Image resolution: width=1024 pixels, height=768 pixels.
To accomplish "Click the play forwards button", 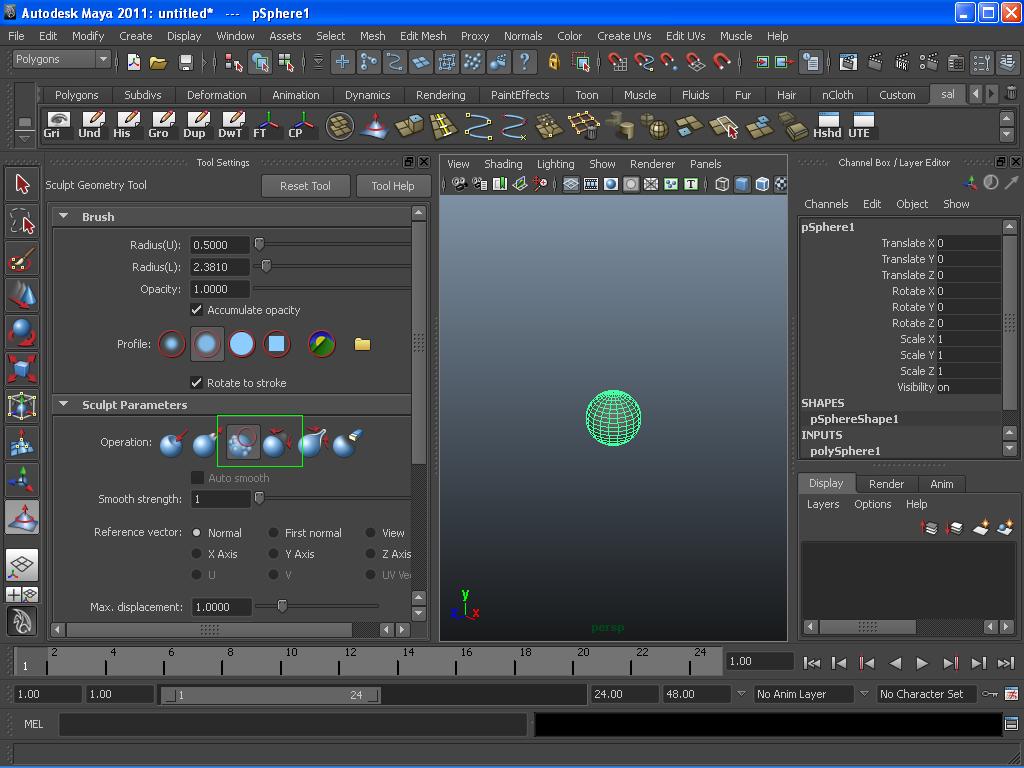I will point(921,663).
